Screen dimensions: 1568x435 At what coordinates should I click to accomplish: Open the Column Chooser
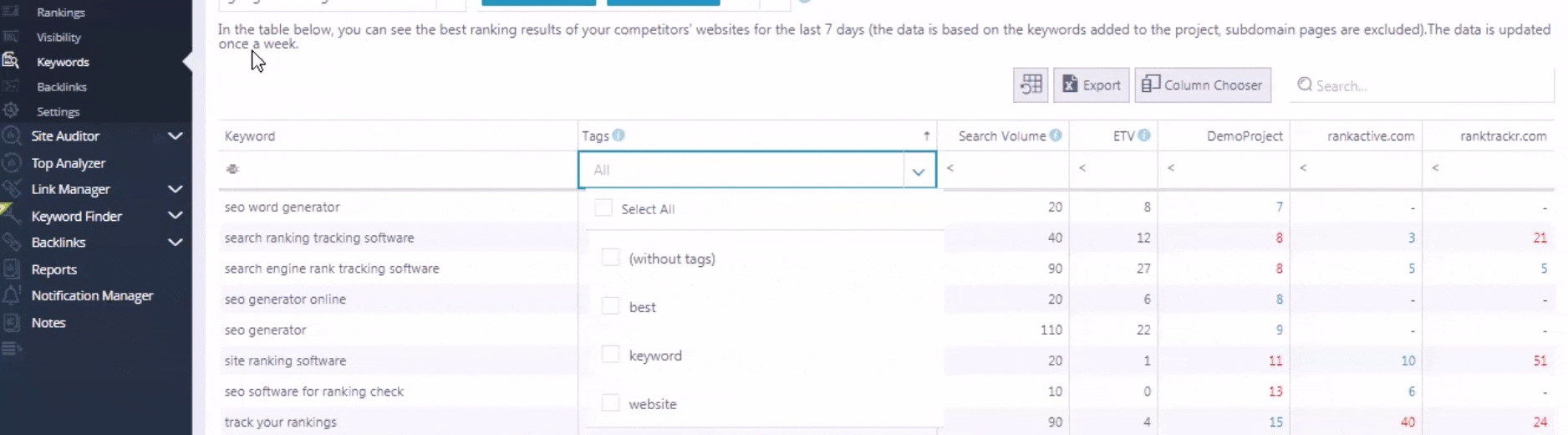(1203, 85)
